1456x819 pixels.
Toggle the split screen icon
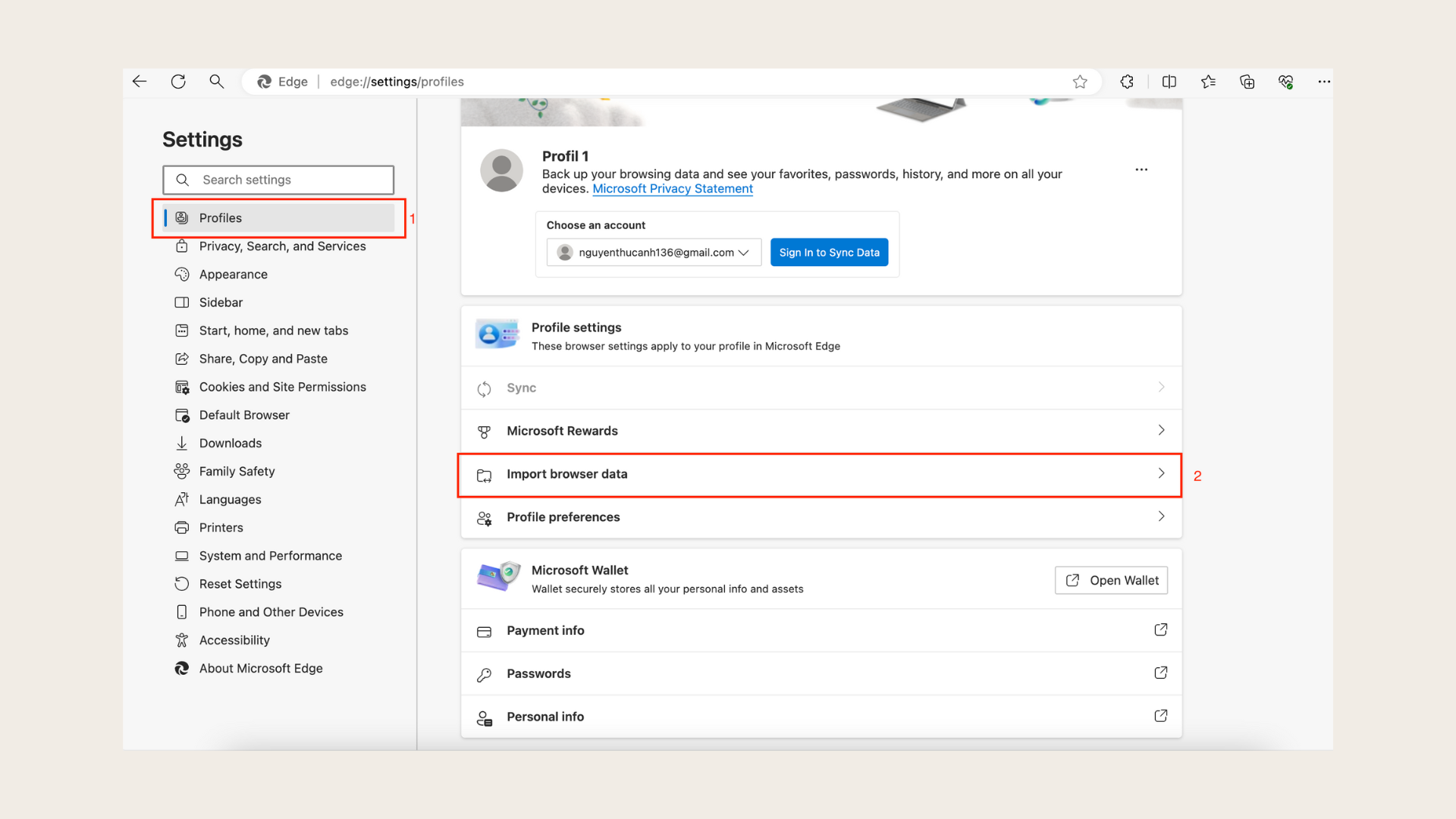(x=1169, y=82)
